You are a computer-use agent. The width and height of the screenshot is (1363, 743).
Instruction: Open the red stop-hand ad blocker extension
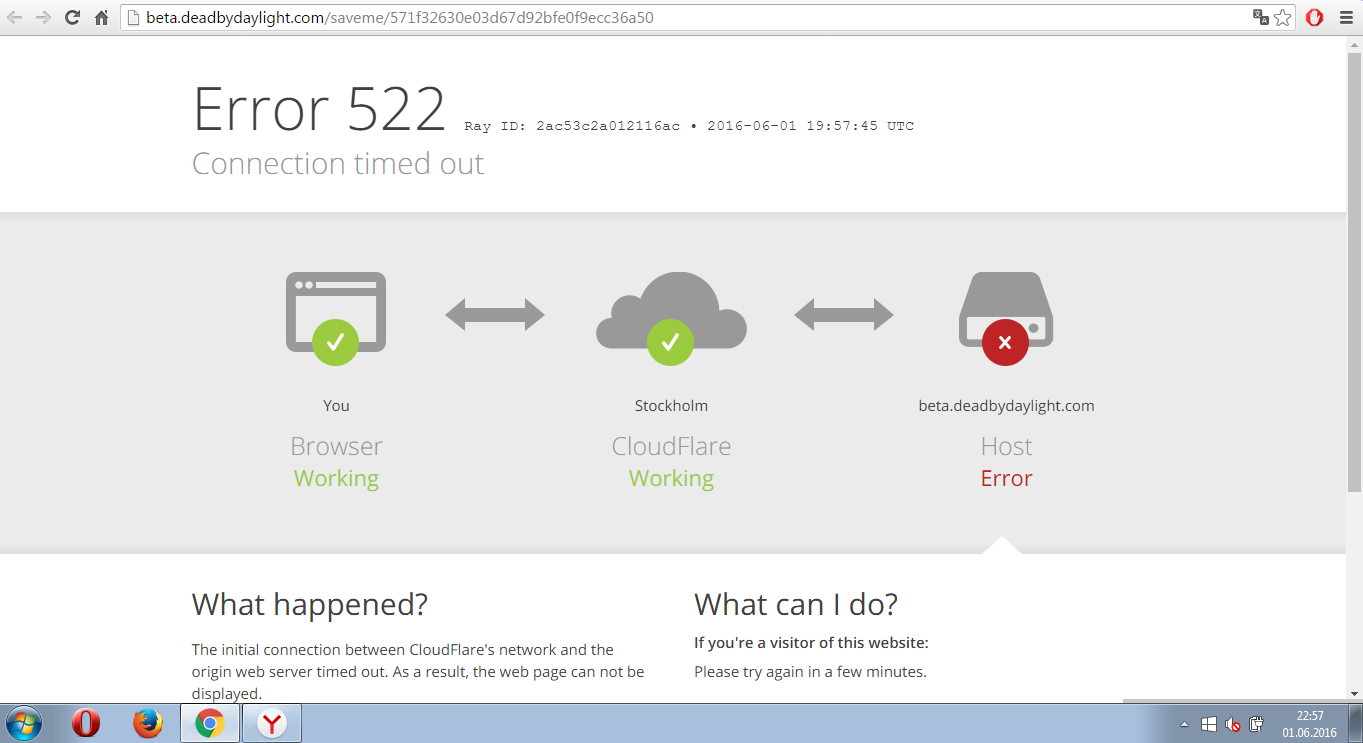click(x=1315, y=17)
